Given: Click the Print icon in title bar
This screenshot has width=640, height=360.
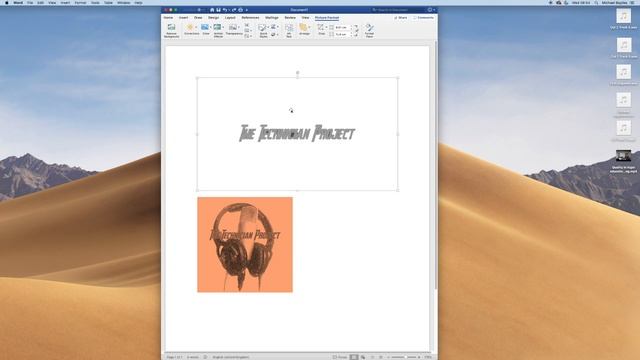Looking at the screenshot, I should pos(240,10).
